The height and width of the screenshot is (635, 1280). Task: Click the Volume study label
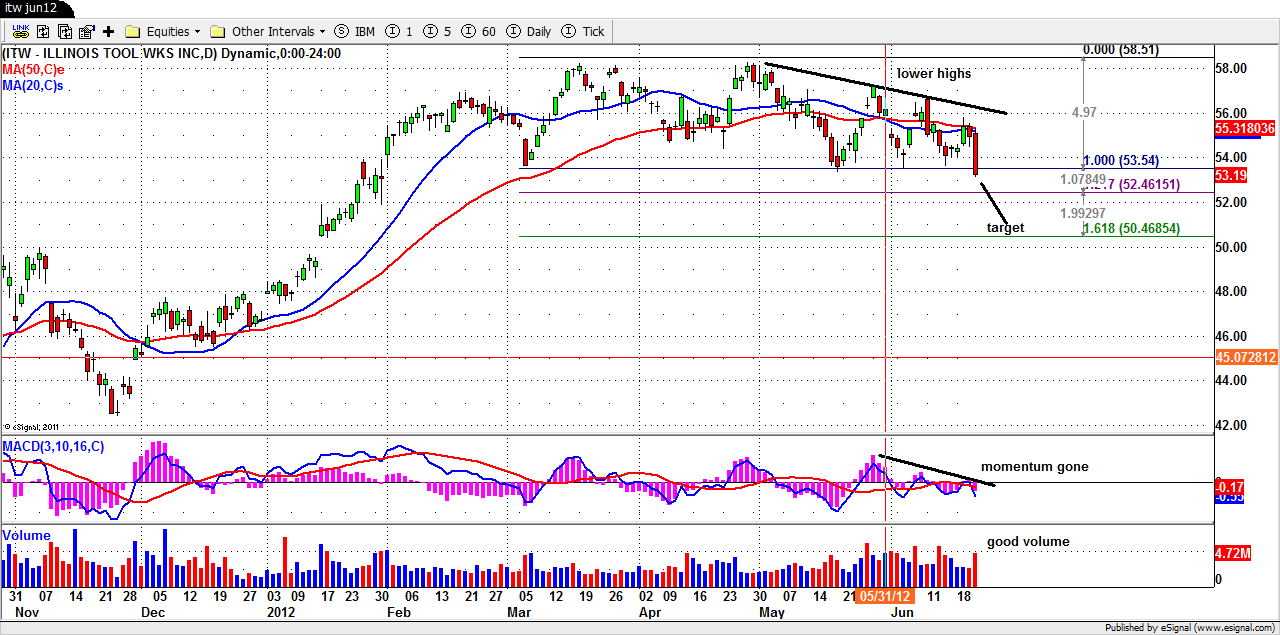(26, 535)
